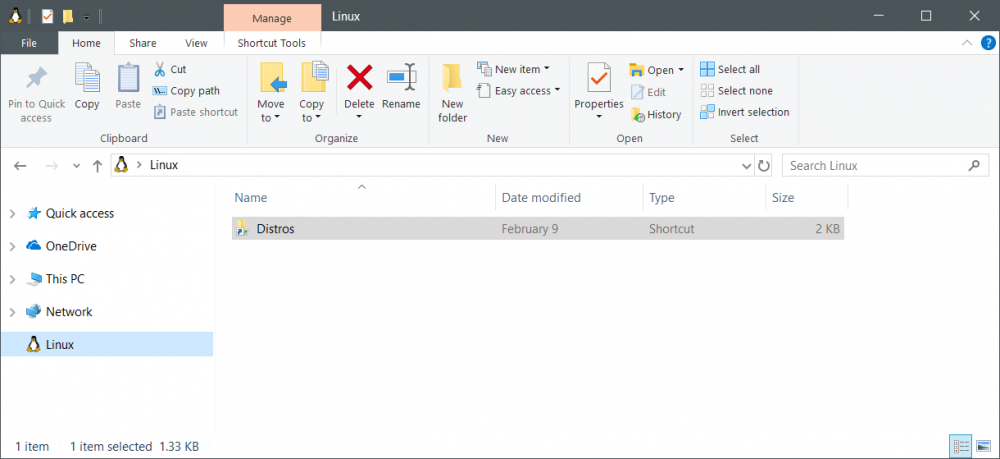Viewport: 1000px width, 459px height.
Task: Sort by the Size column
Action: (807, 198)
